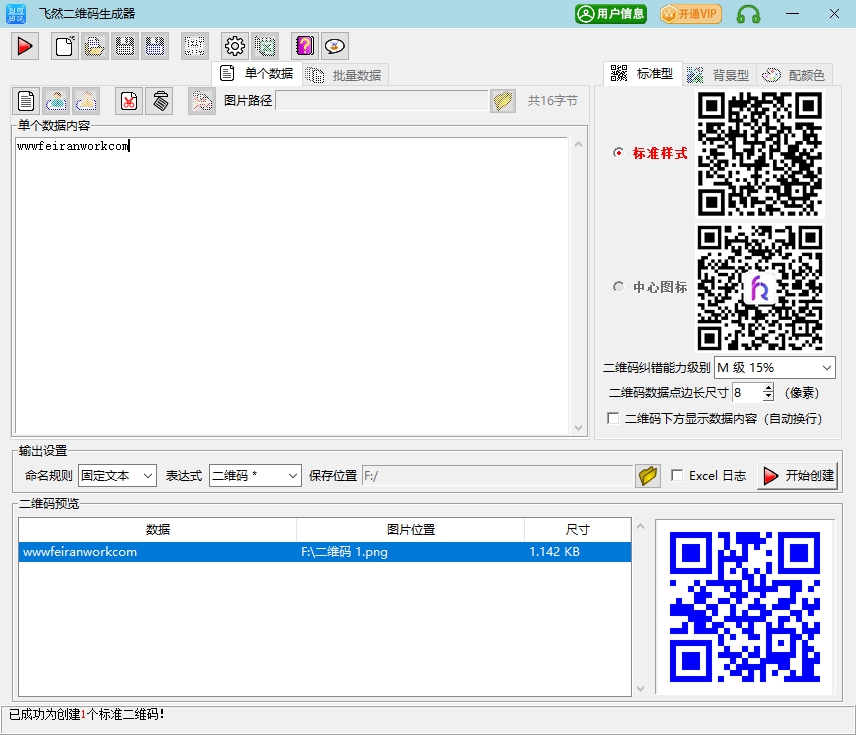The image size is (856, 735).
Task: Switch to 批量数据 batch data tab
Action: pos(344,75)
